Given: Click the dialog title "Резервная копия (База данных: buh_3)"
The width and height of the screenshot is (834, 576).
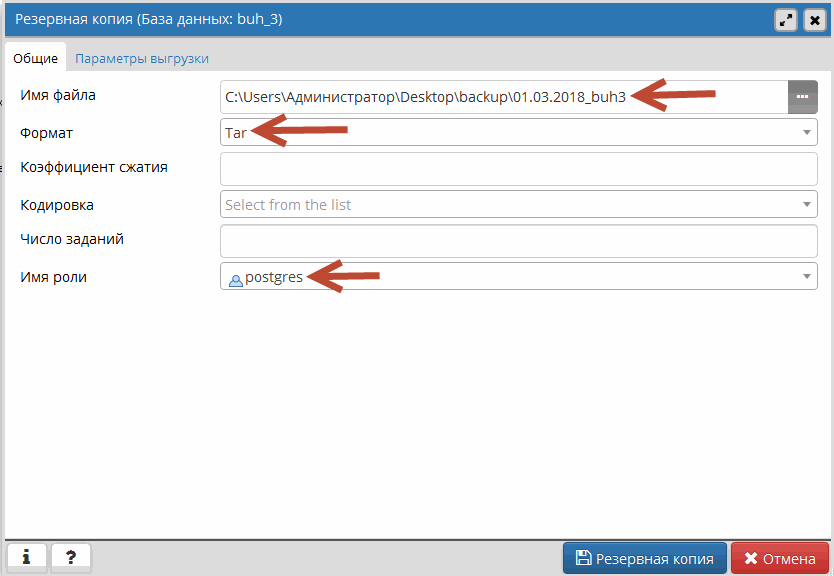Looking at the screenshot, I should [x=148, y=19].
